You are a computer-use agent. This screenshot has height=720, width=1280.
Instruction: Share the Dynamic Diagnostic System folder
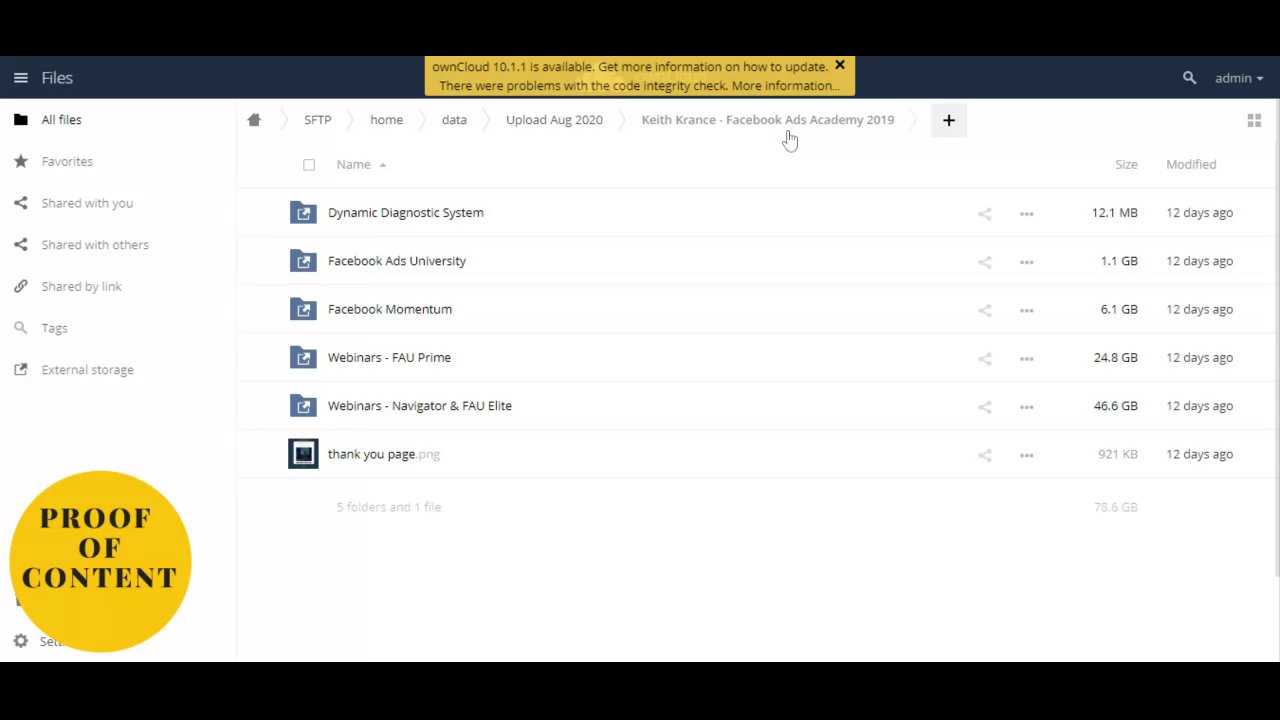pyautogui.click(x=985, y=214)
